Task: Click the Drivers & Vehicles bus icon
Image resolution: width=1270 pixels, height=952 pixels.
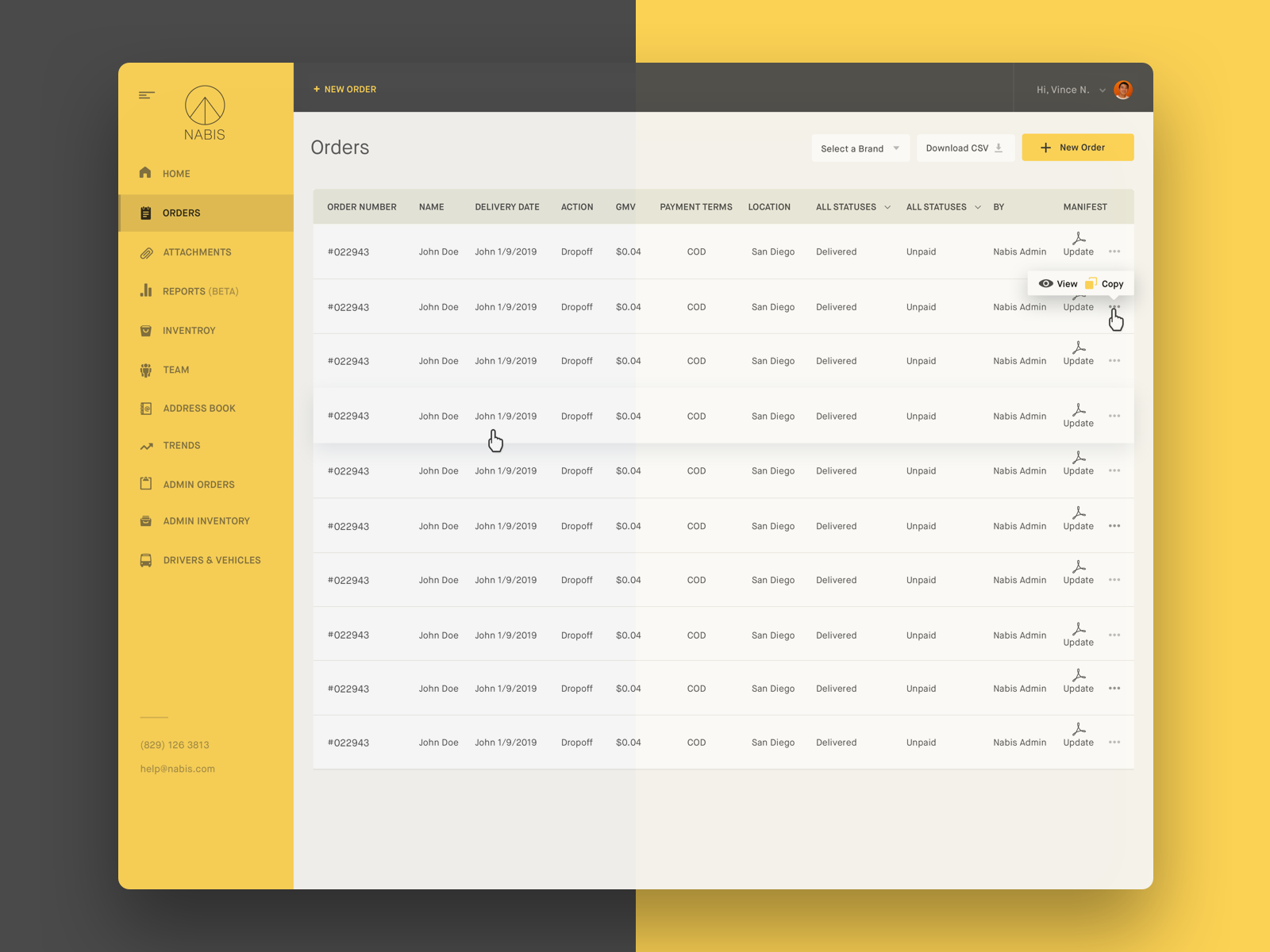Action: pos(146,560)
